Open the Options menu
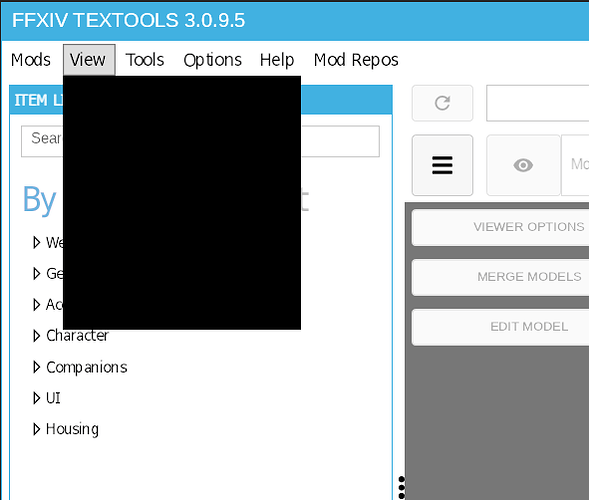 coord(212,60)
